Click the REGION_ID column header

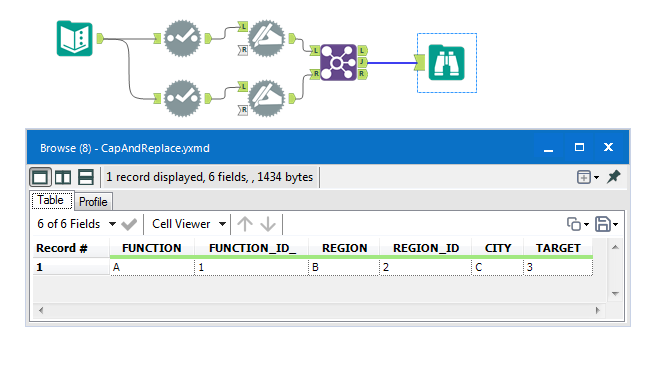tap(426, 248)
